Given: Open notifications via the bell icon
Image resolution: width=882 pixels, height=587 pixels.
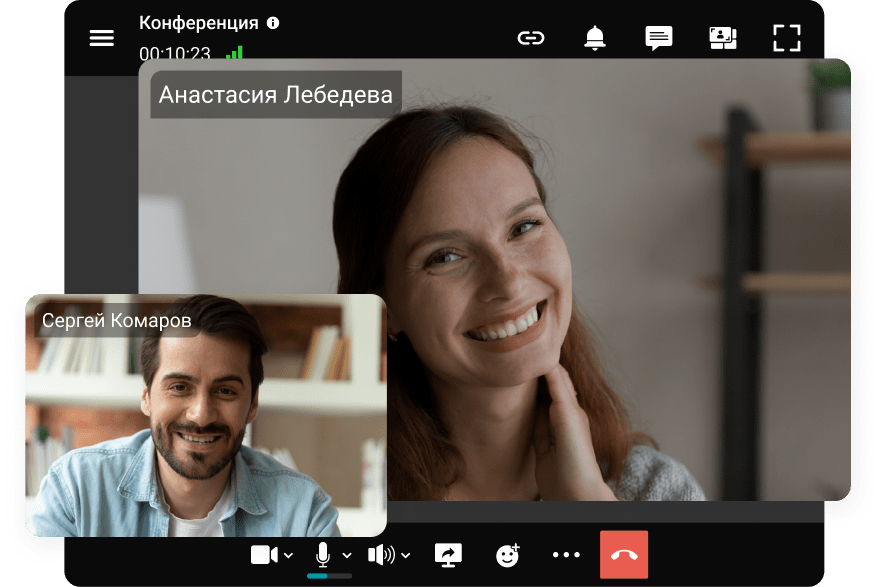Looking at the screenshot, I should tap(595, 38).
